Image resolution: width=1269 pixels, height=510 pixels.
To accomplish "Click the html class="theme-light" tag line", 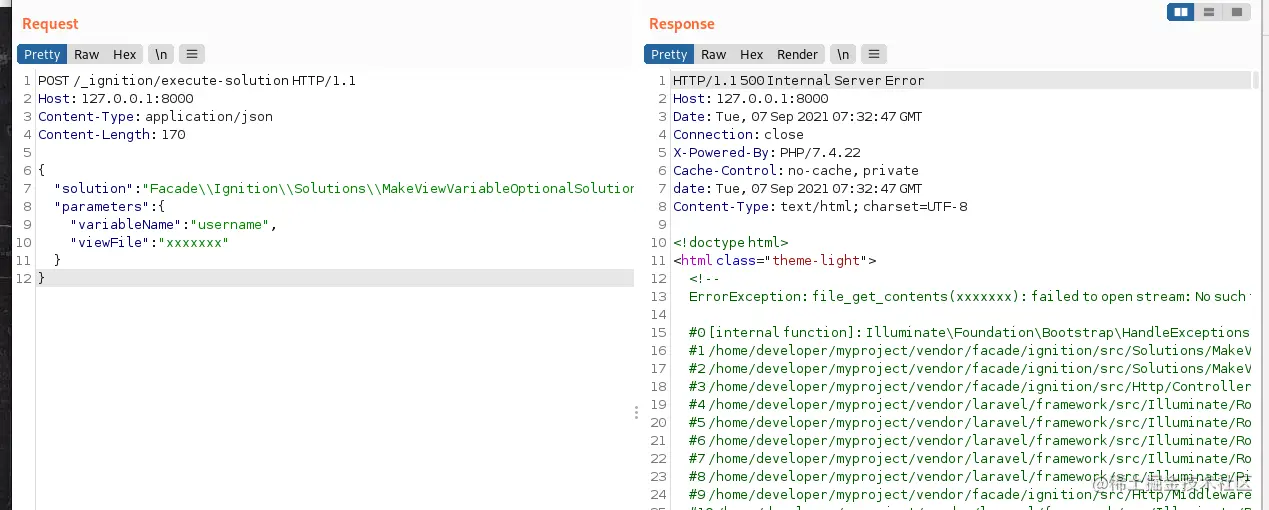I will point(775,261).
